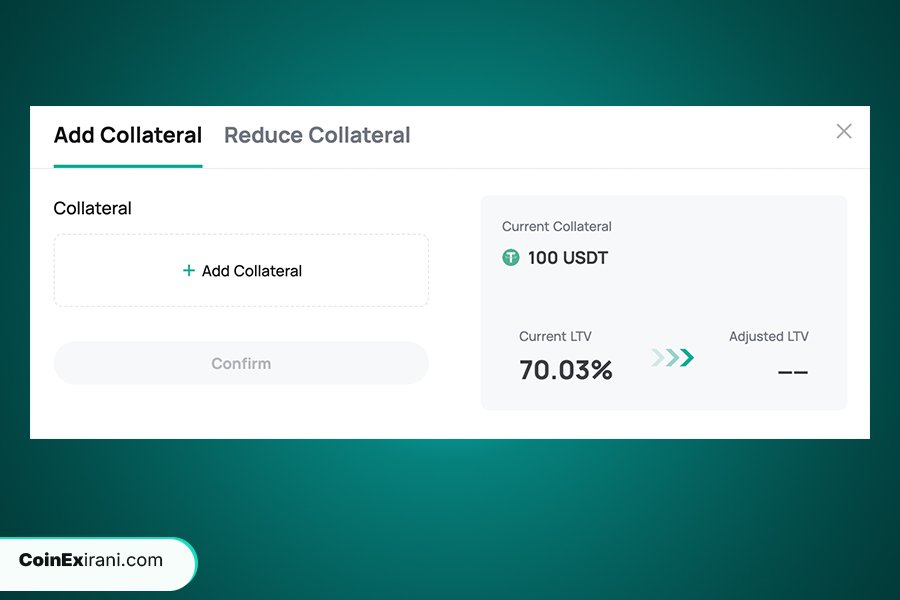
Task: Switch to the Add Collateral tab
Action: pyautogui.click(x=127, y=136)
